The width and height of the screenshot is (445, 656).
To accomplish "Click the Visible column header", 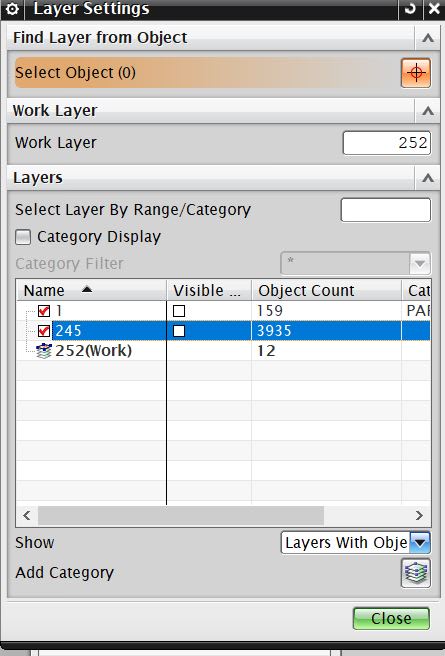I will 209,290.
